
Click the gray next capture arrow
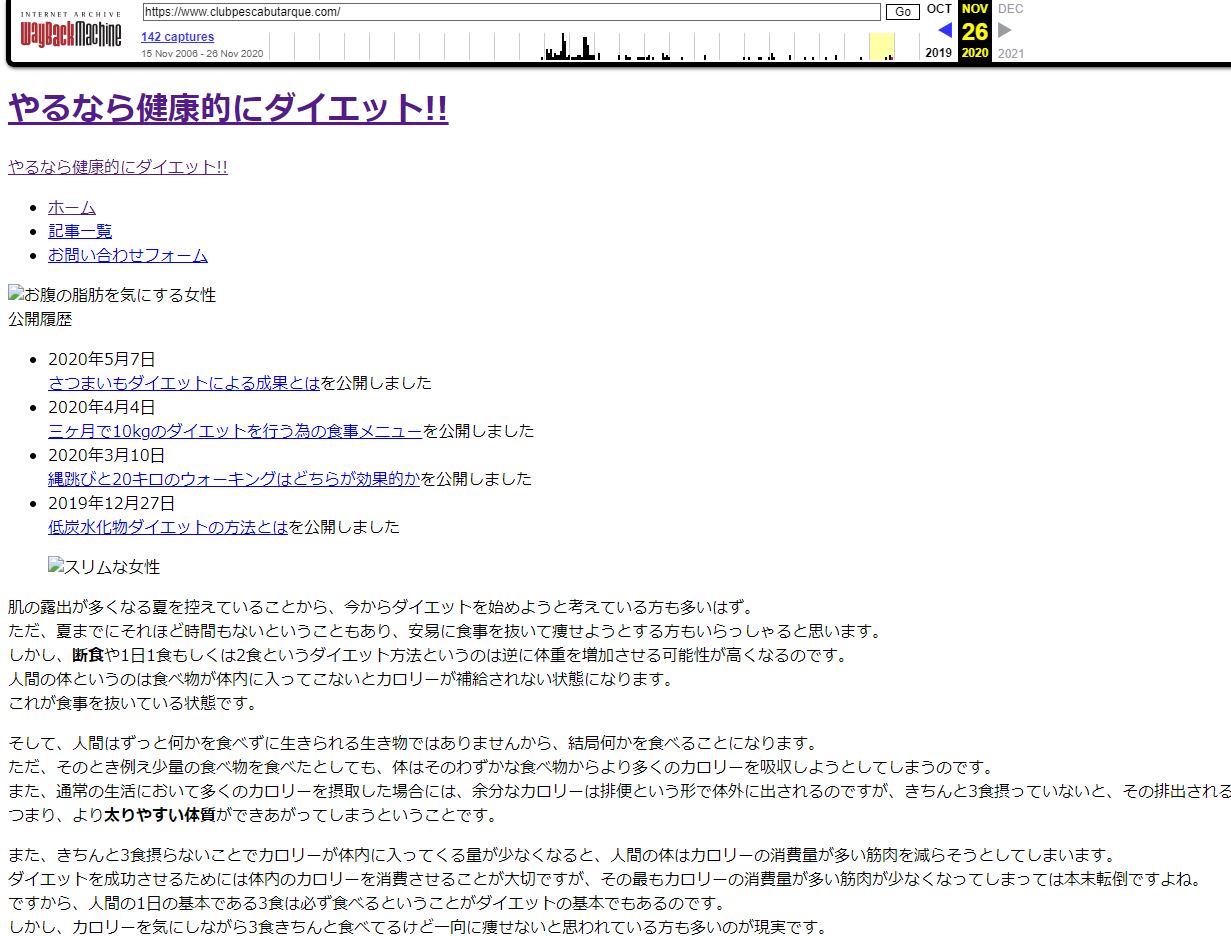[x=1005, y=30]
